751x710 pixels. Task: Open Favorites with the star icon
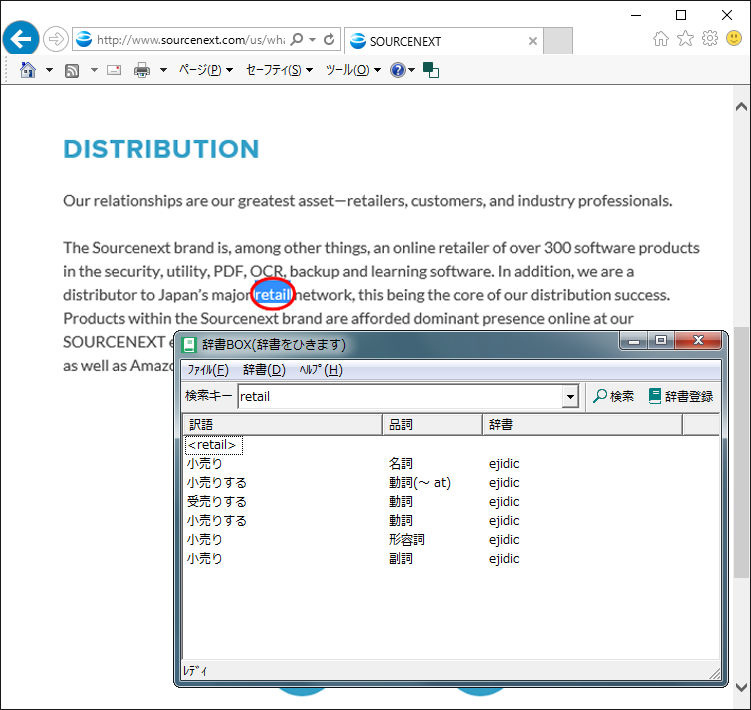point(685,38)
